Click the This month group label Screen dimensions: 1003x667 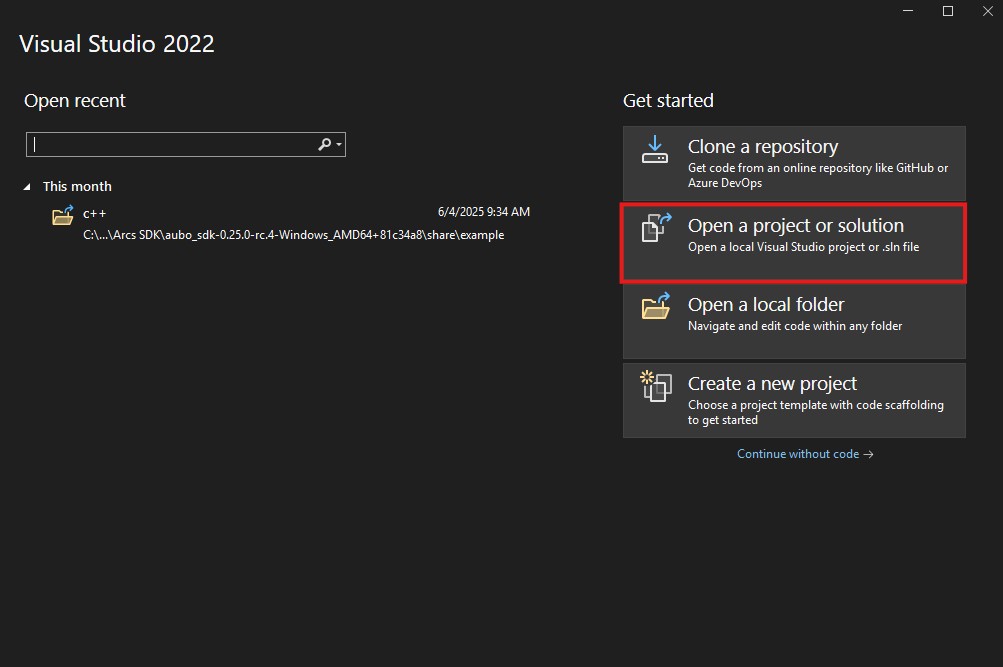click(77, 187)
